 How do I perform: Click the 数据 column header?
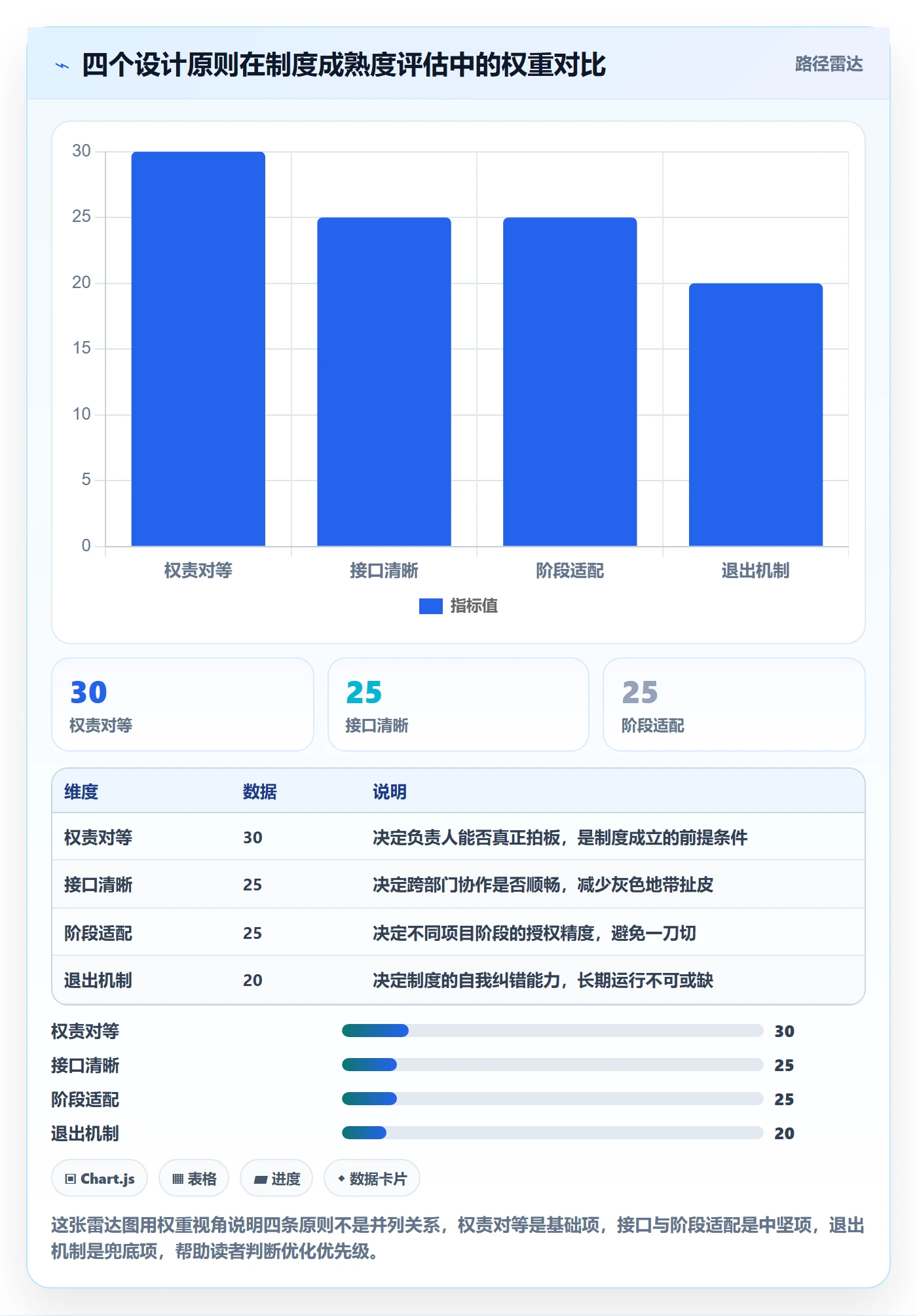260,792
